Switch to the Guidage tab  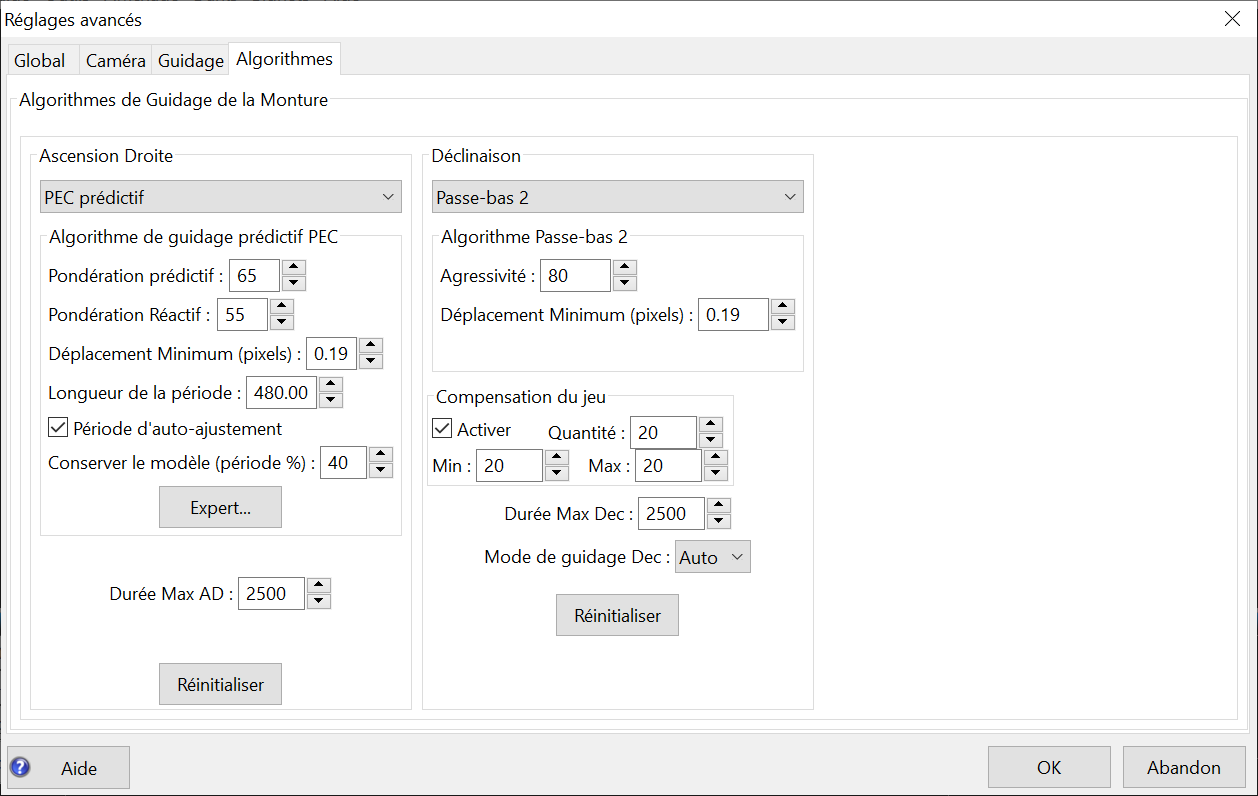(x=191, y=61)
